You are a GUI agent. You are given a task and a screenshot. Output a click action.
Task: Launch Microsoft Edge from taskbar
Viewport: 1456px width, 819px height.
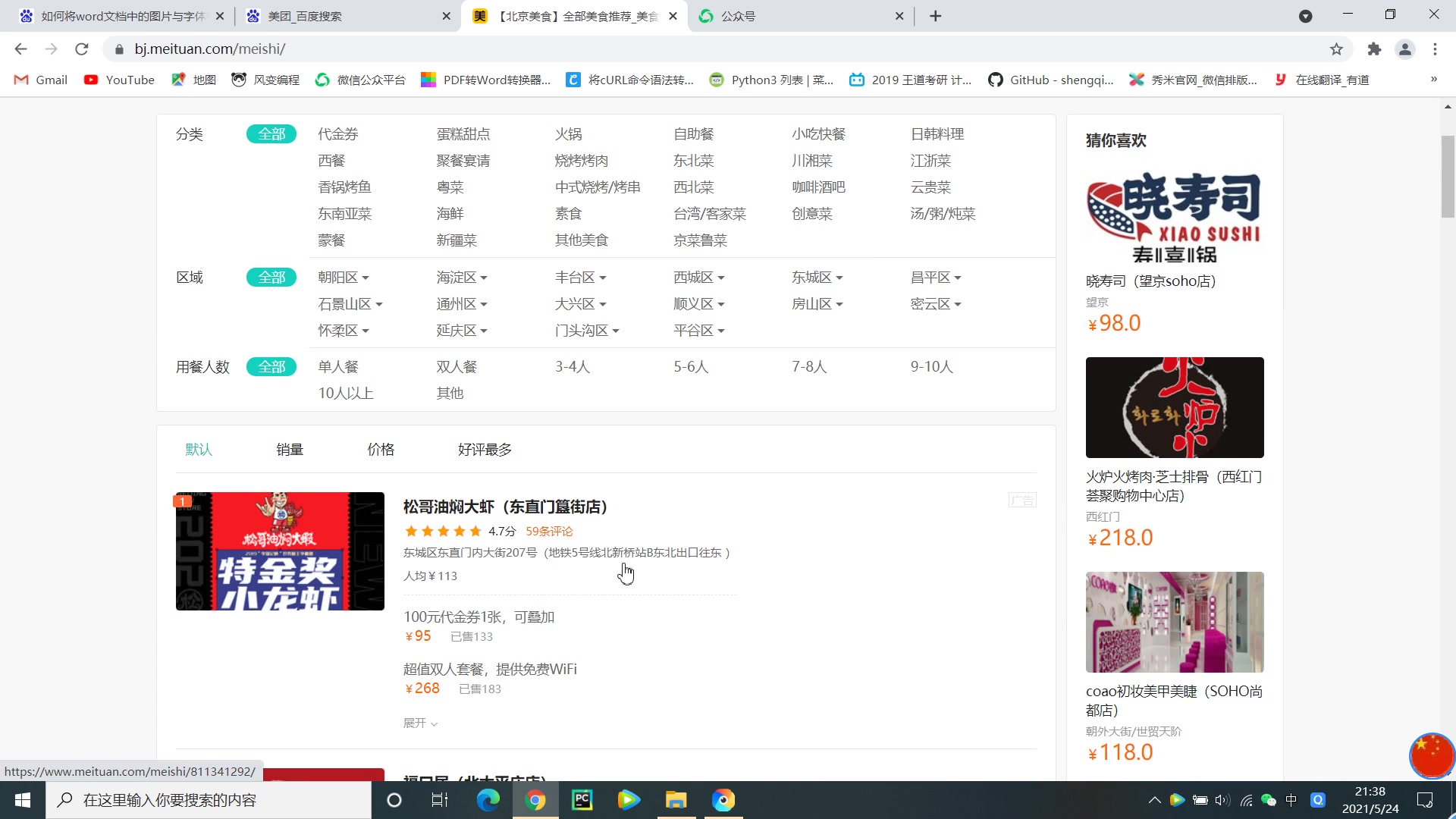(488, 800)
